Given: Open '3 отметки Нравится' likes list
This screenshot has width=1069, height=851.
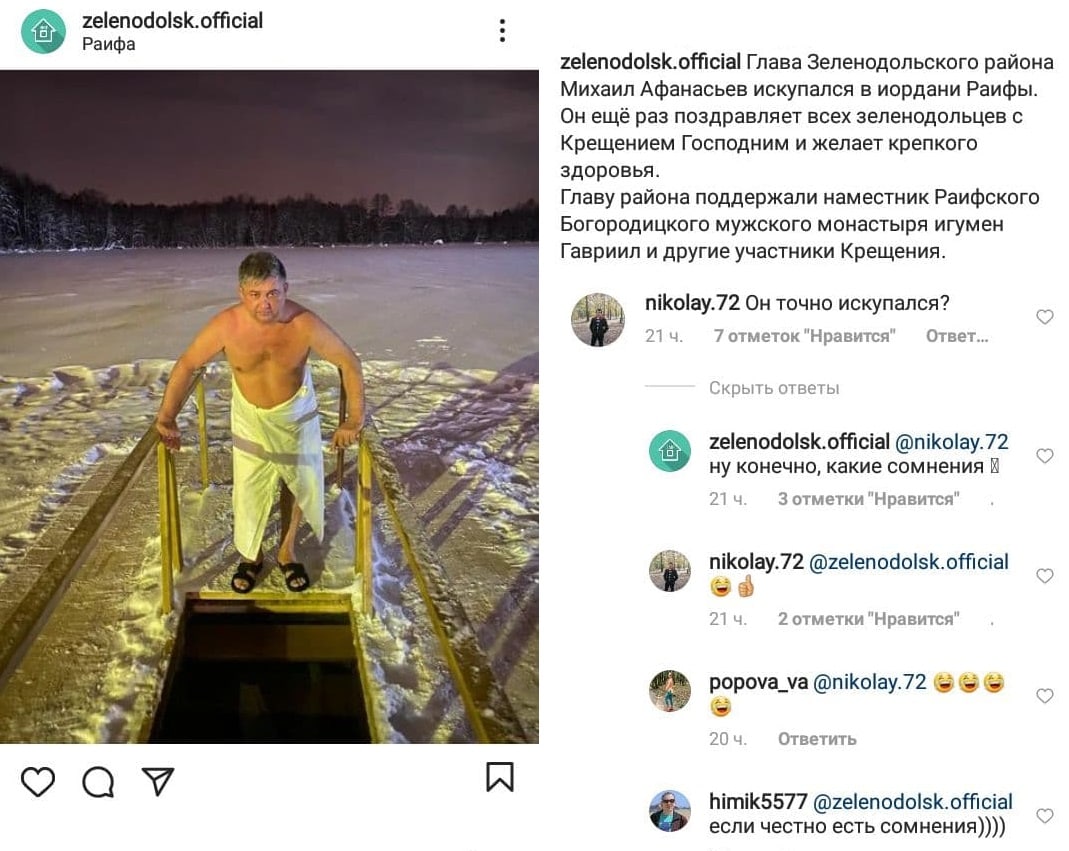Looking at the screenshot, I should pos(869,499).
